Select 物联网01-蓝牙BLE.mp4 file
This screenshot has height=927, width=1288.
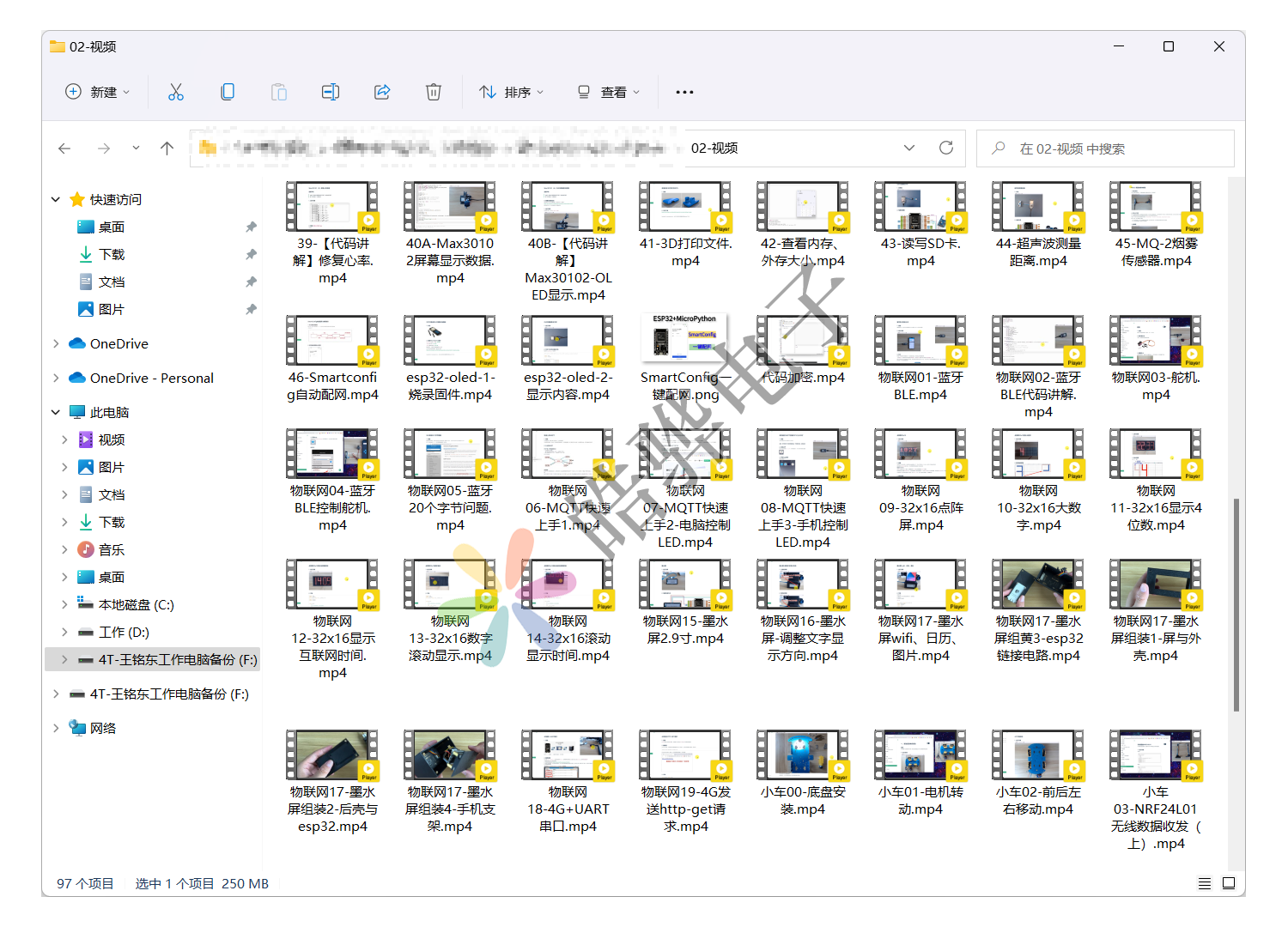[x=920, y=359]
